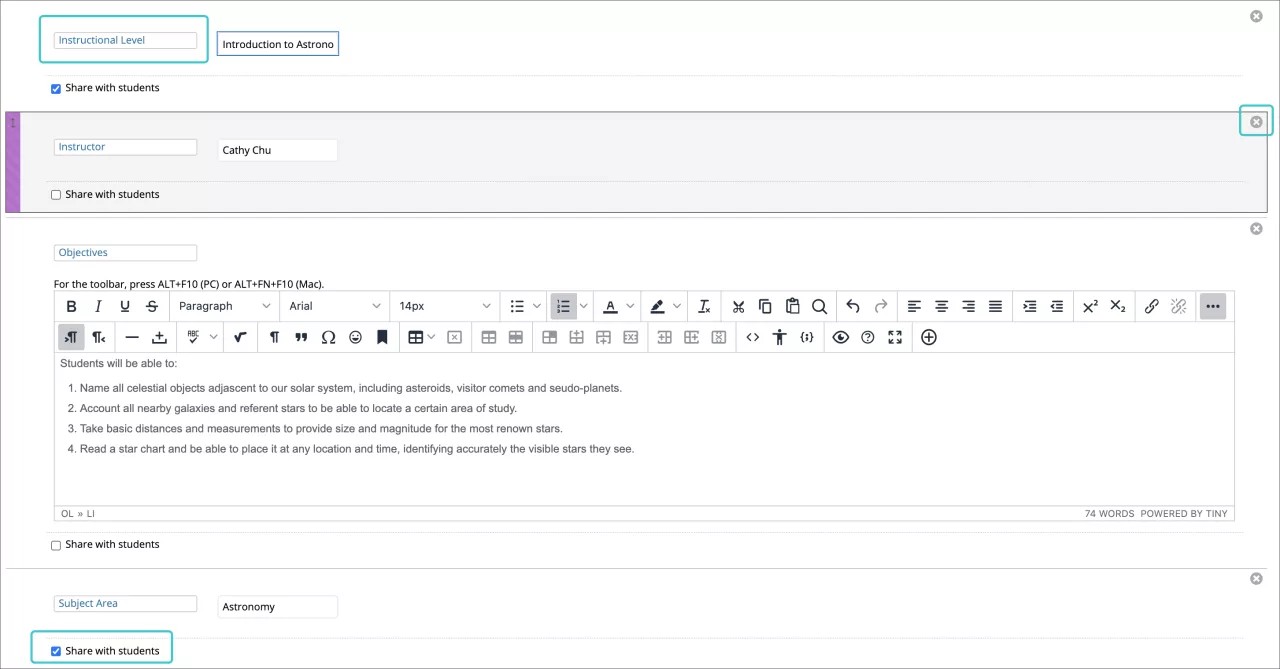Insert an emoticon into the objectives text
Viewport: 1280px width, 669px height.
click(355, 337)
